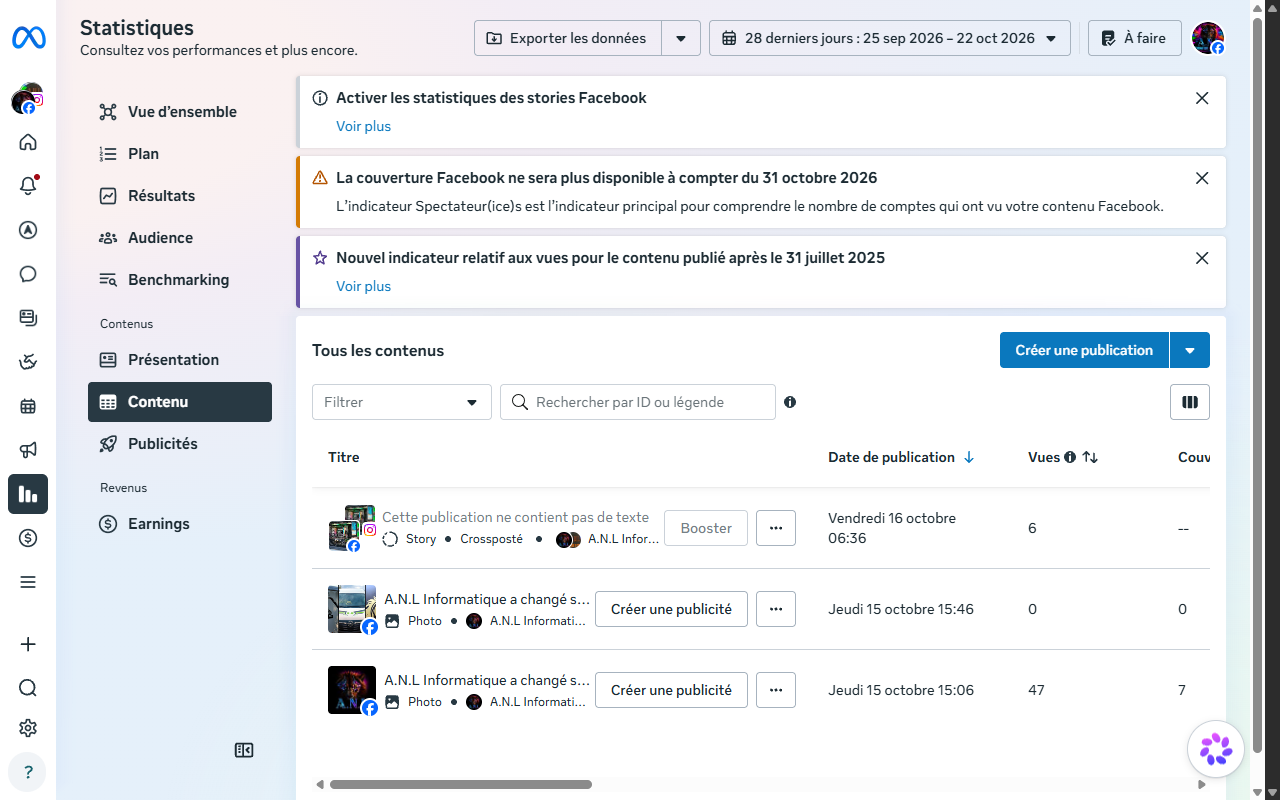
Task: Open Benchmarking in the sidebar
Action: click(180, 280)
